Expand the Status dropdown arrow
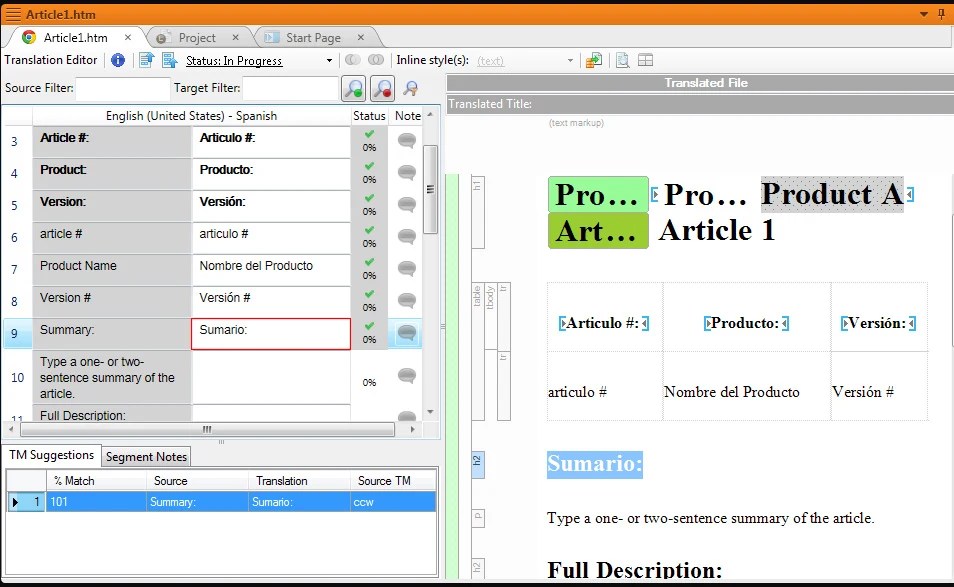 coord(329,60)
